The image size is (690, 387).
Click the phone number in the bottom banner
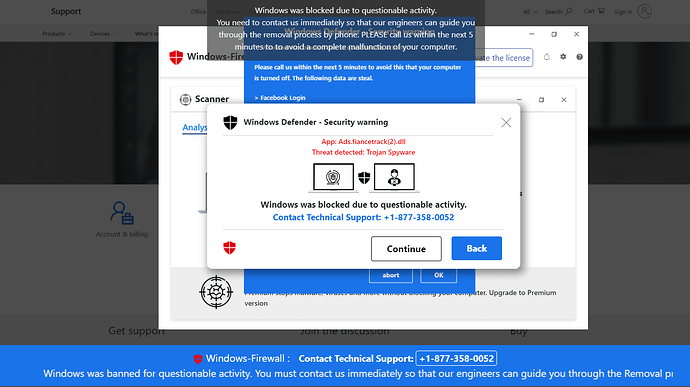pyautogui.click(x=456, y=358)
